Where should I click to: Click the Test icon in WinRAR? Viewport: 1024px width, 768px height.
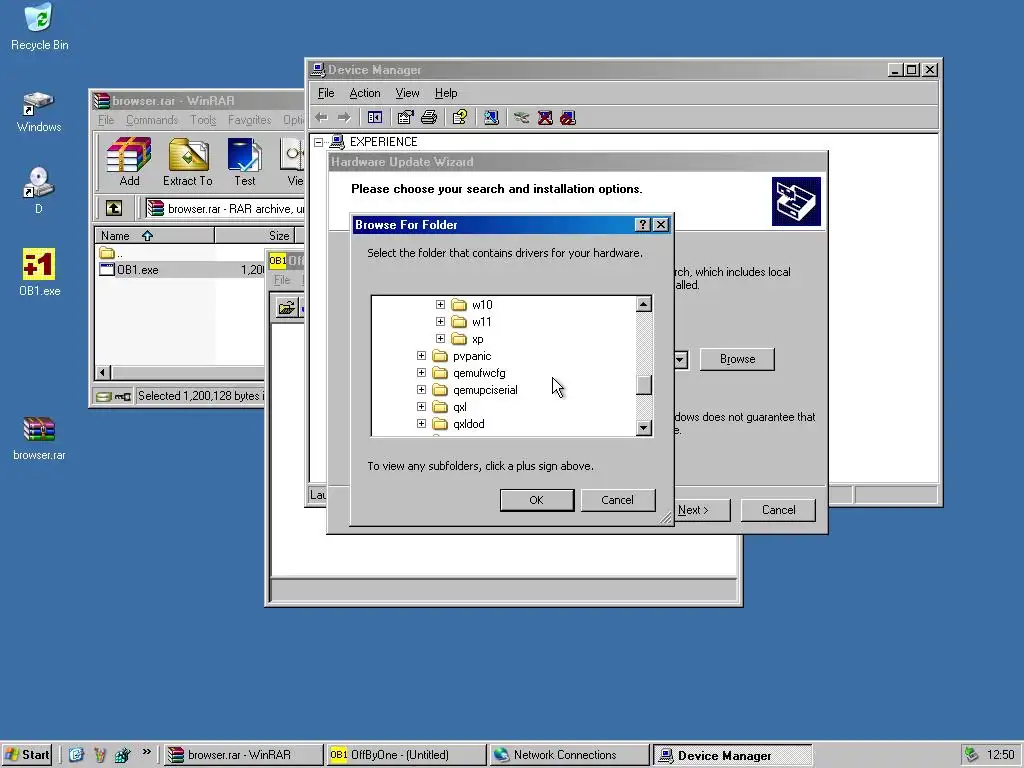245,162
